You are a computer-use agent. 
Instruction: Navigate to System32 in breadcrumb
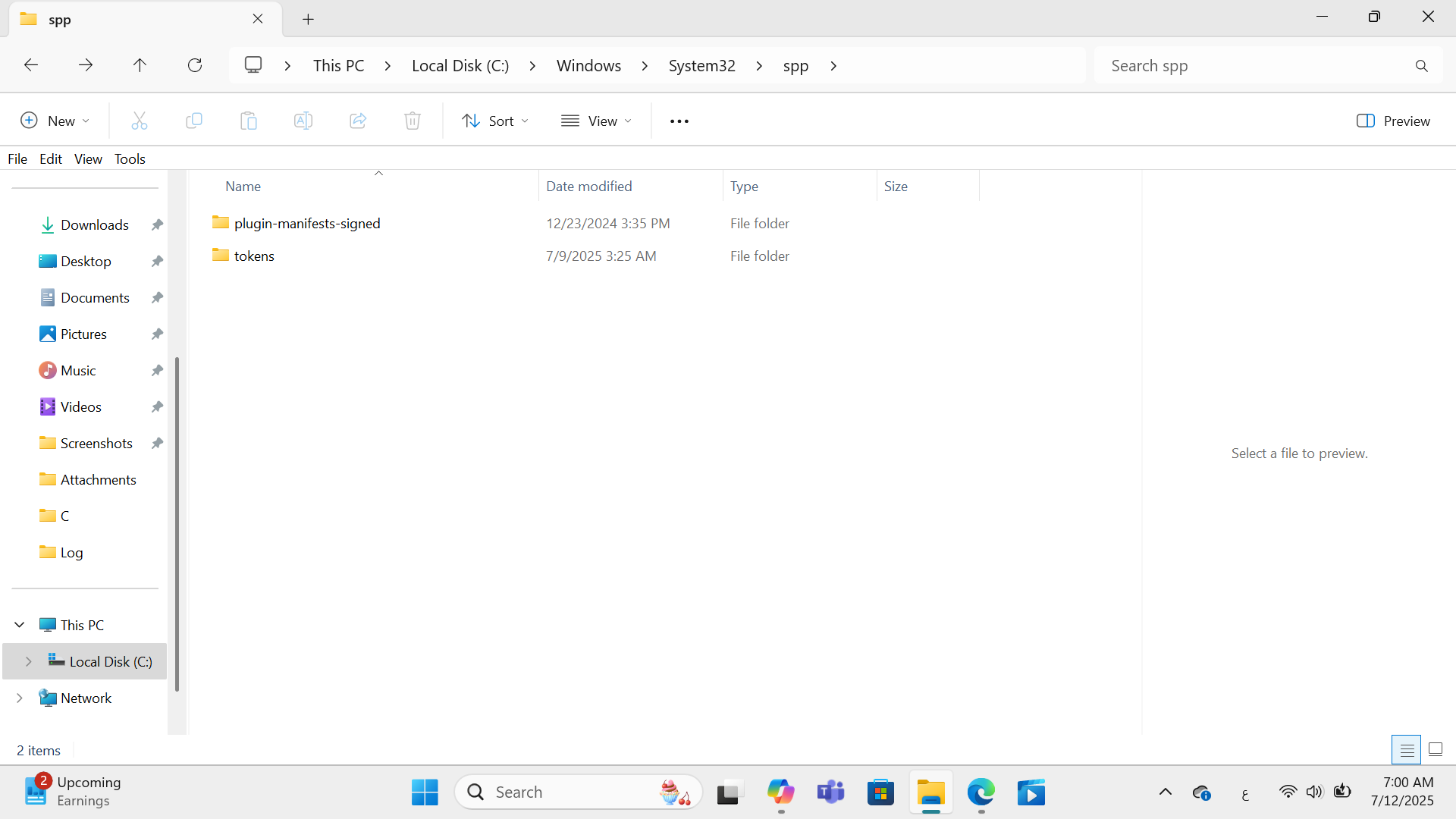click(702, 66)
